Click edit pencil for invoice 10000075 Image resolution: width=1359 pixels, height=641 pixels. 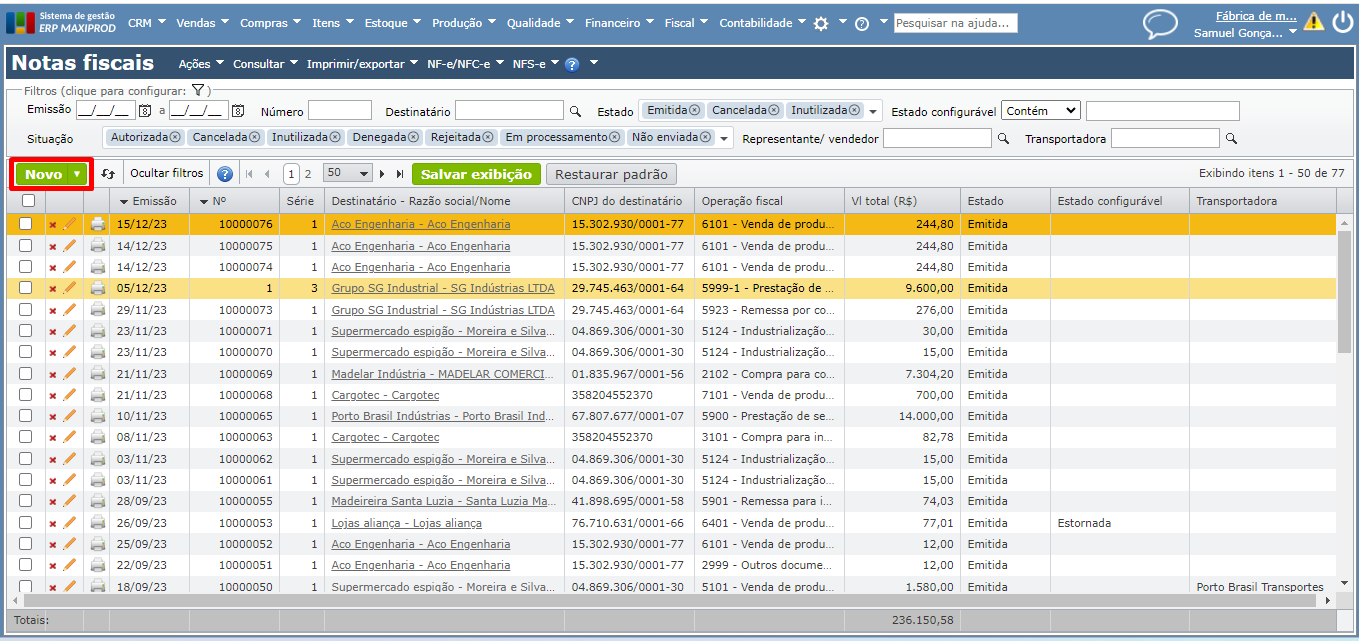coord(70,246)
